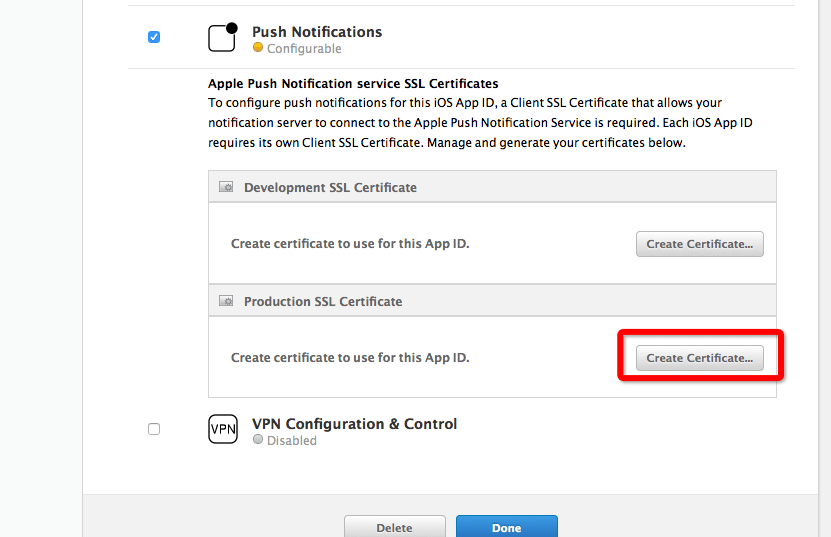Viewport: 831px width, 537px height.
Task: Click the orange Configurable status dot
Action: tap(258, 48)
